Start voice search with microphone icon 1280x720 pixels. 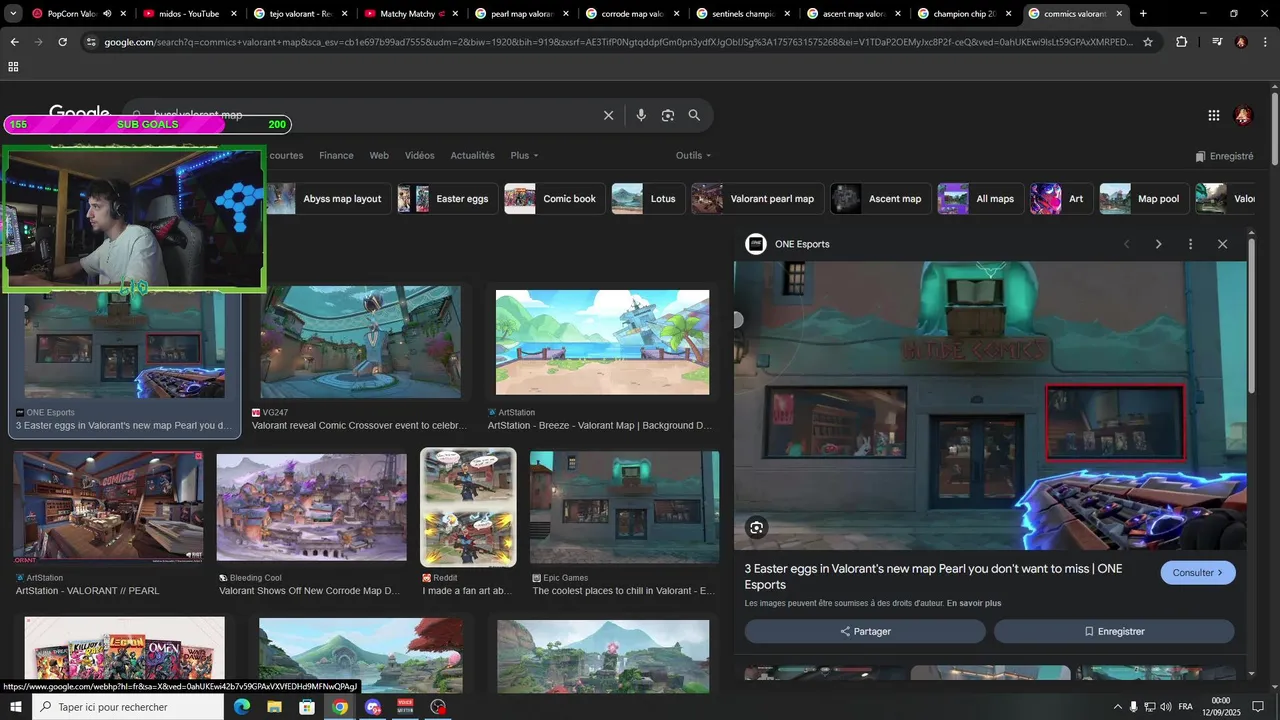[x=641, y=115]
